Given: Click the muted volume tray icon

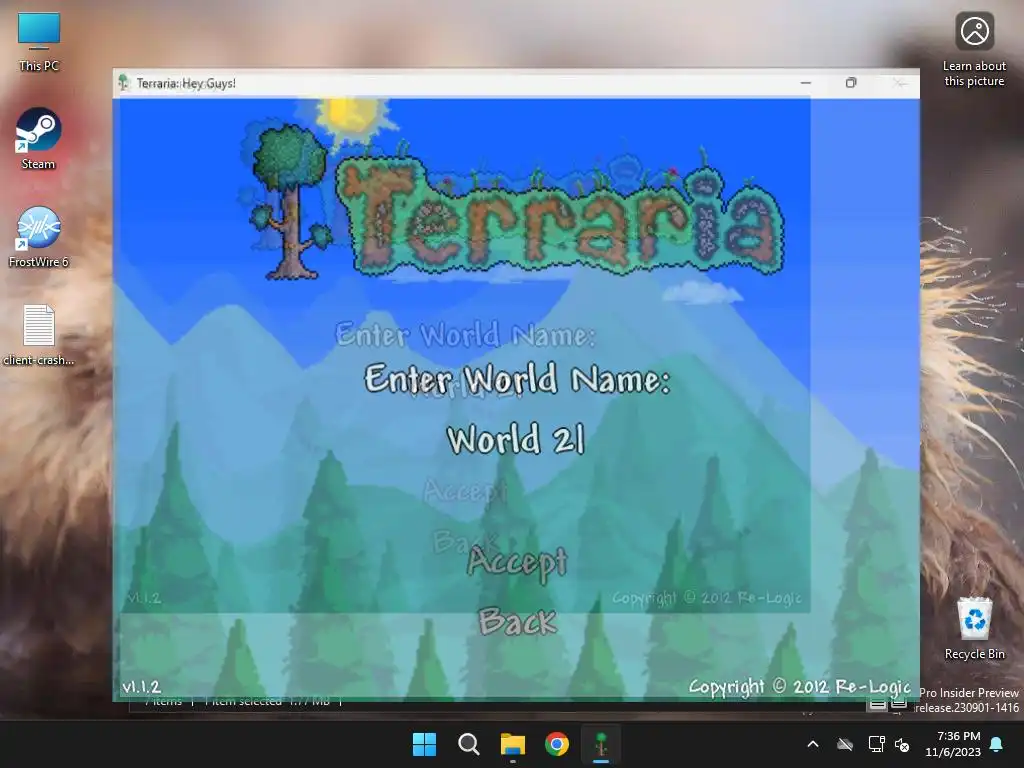Looking at the screenshot, I should (x=903, y=744).
